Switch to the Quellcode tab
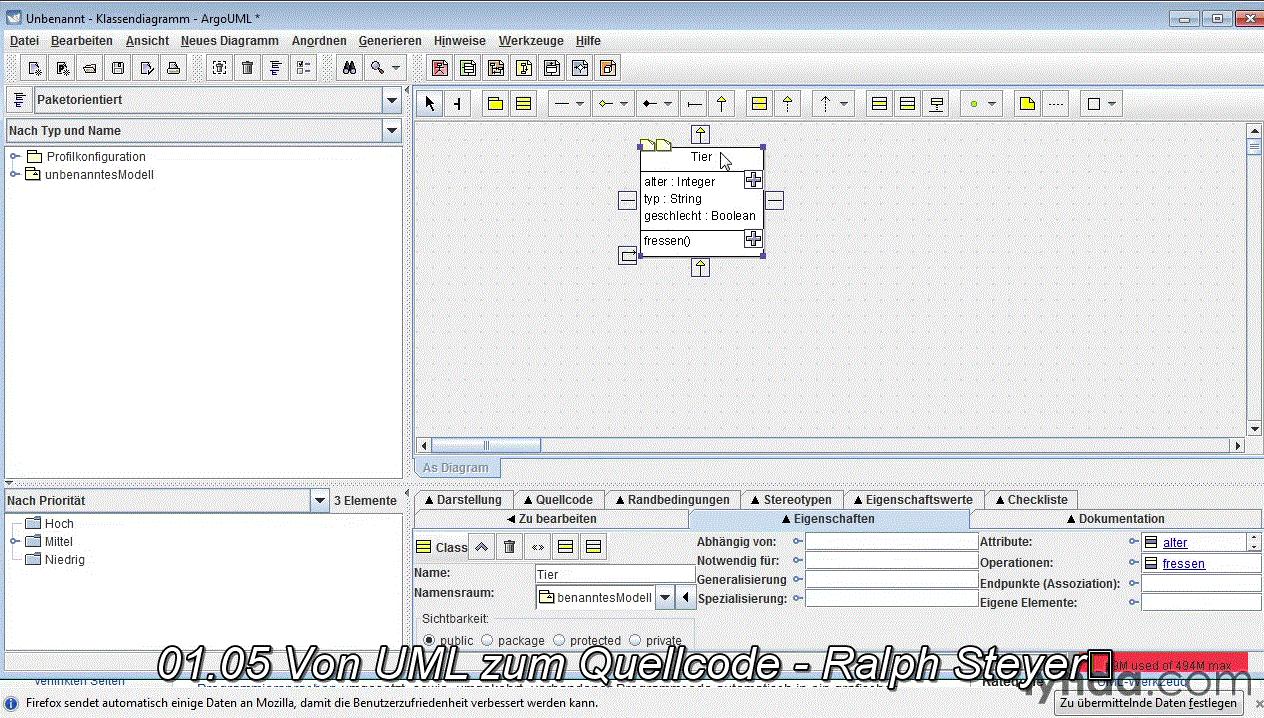The width and height of the screenshot is (1264, 718). (x=557, y=499)
